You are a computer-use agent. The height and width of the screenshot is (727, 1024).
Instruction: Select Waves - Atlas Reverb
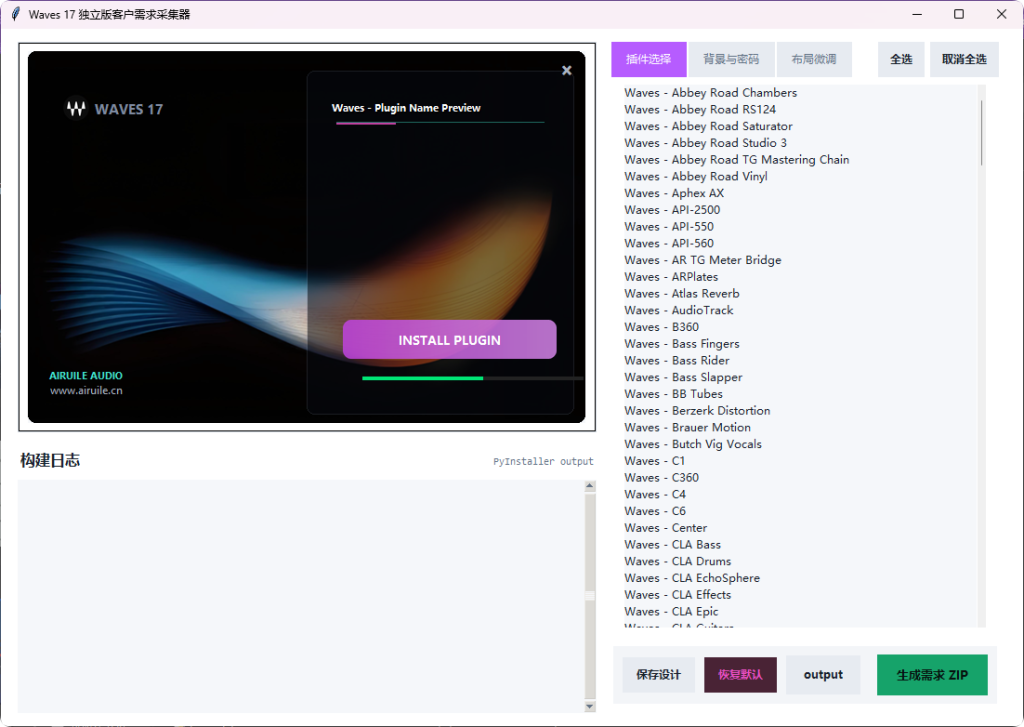click(682, 294)
